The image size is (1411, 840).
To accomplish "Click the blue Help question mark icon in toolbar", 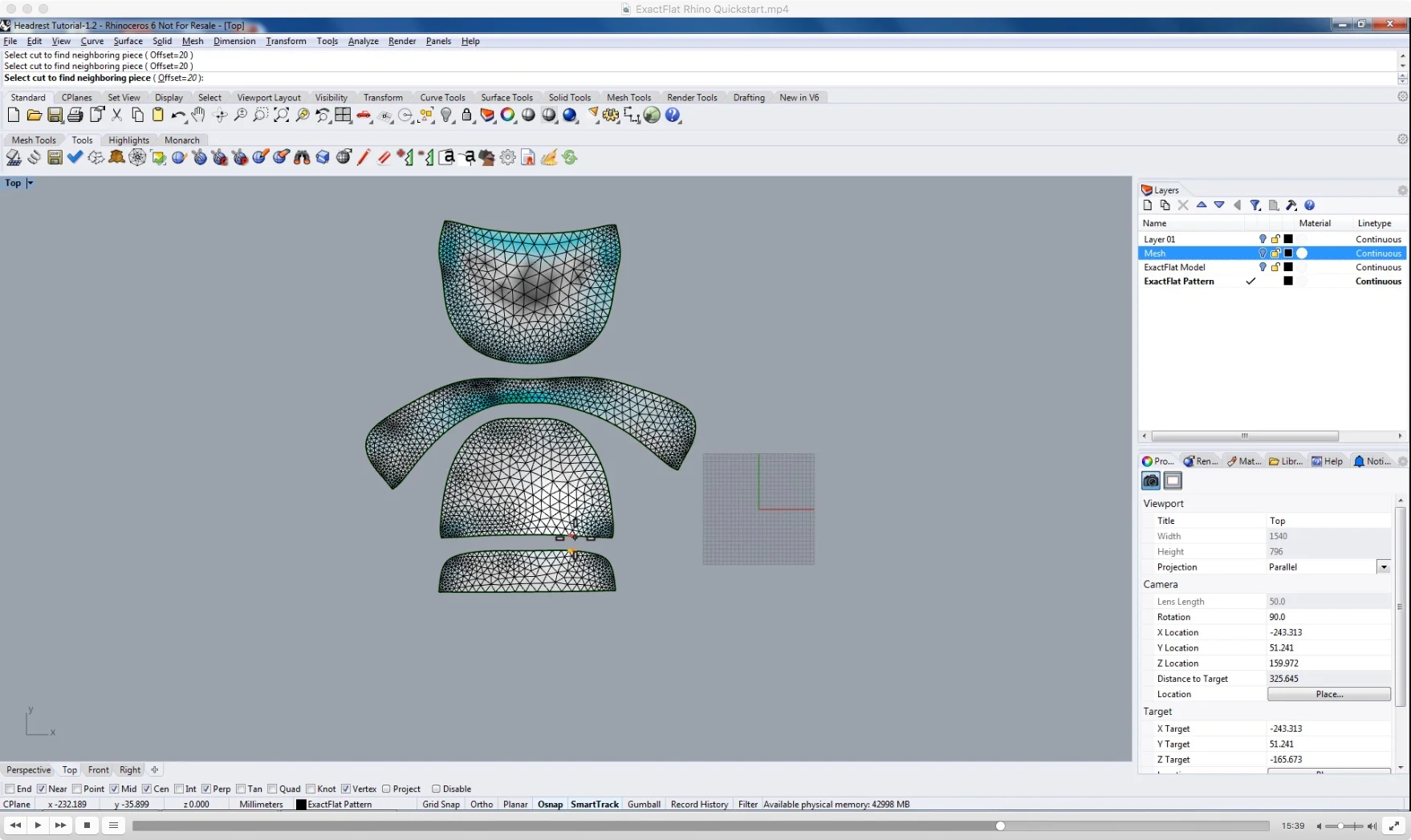I will point(673,116).
